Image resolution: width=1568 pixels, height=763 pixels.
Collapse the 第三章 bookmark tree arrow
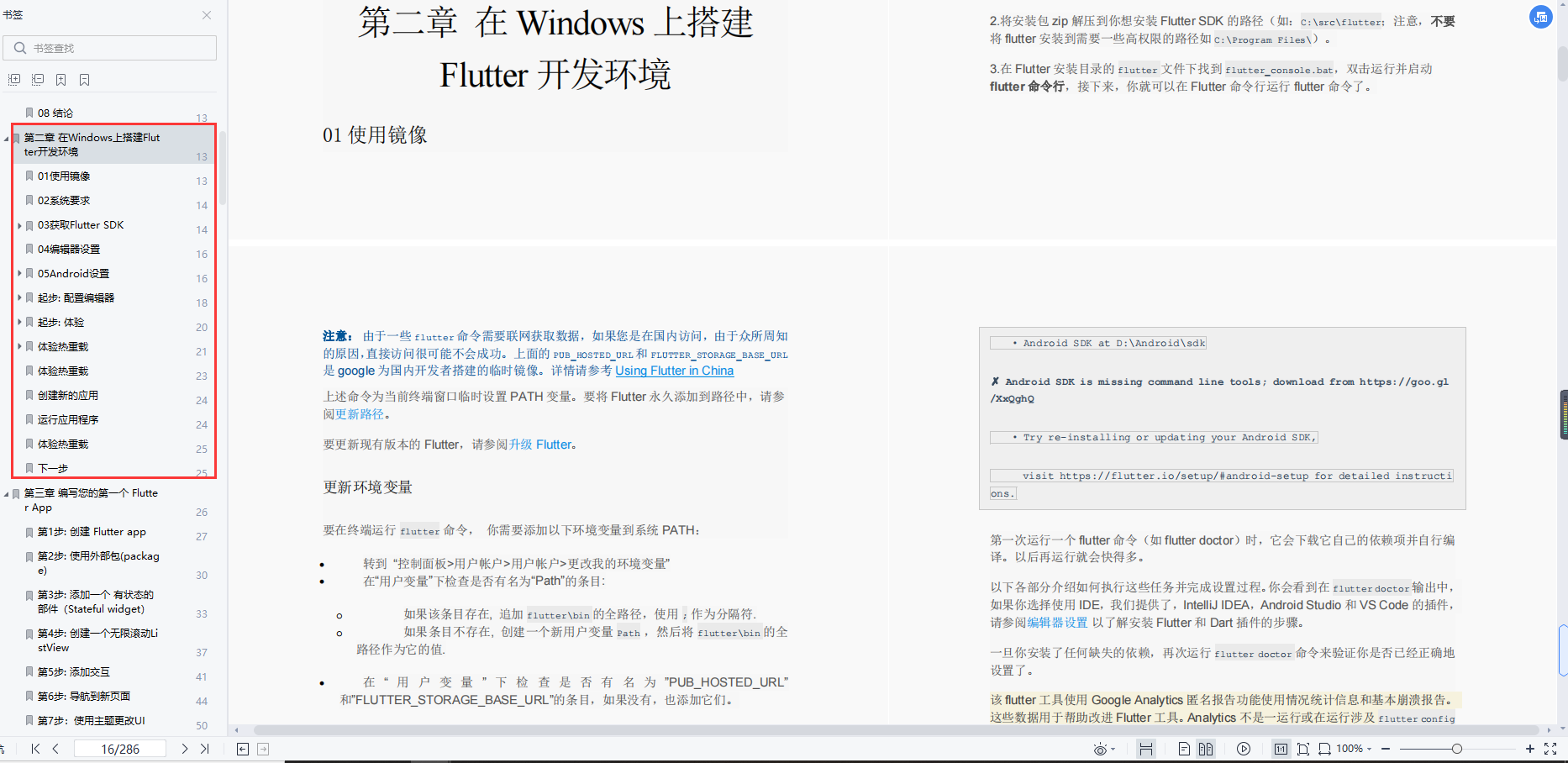tap(6, 494)
